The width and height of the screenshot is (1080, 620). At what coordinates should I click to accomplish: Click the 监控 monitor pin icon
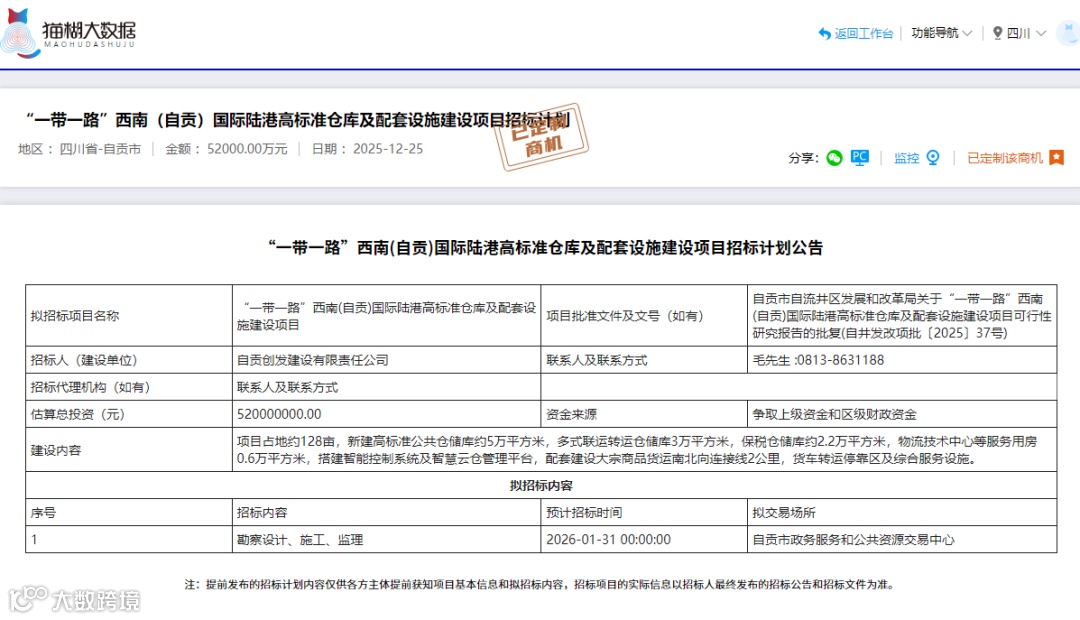pyautogui.click(x=933, y=158)
